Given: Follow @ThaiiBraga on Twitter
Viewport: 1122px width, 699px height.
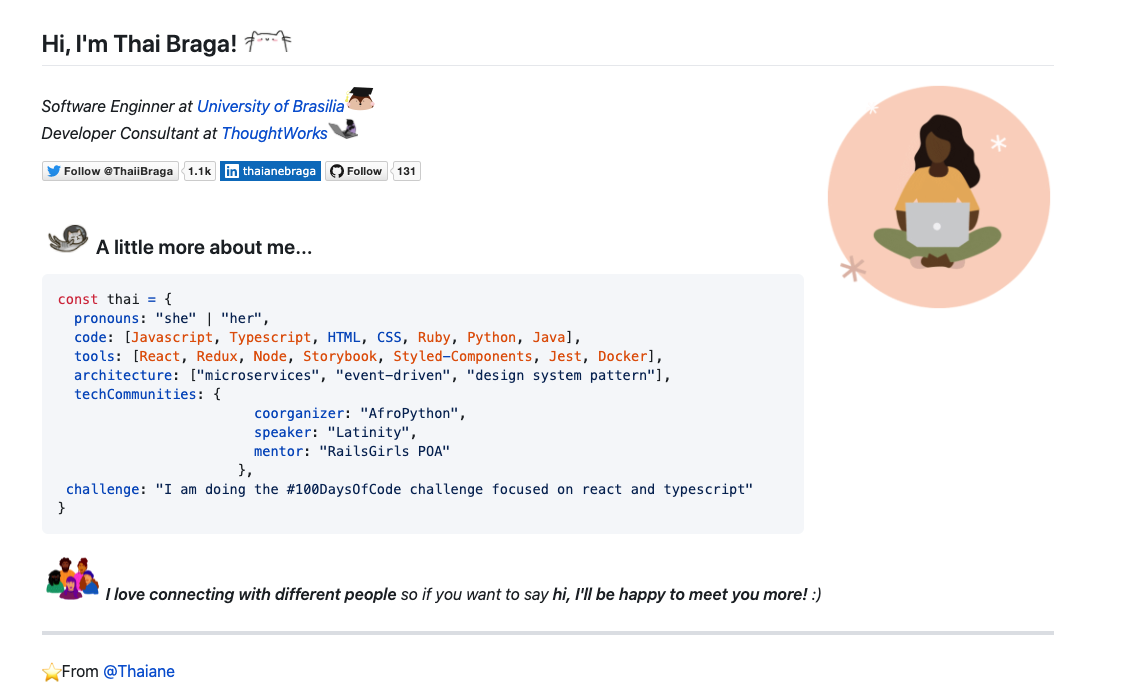Looking at the screenshot, I should click(x=110, y=170).
